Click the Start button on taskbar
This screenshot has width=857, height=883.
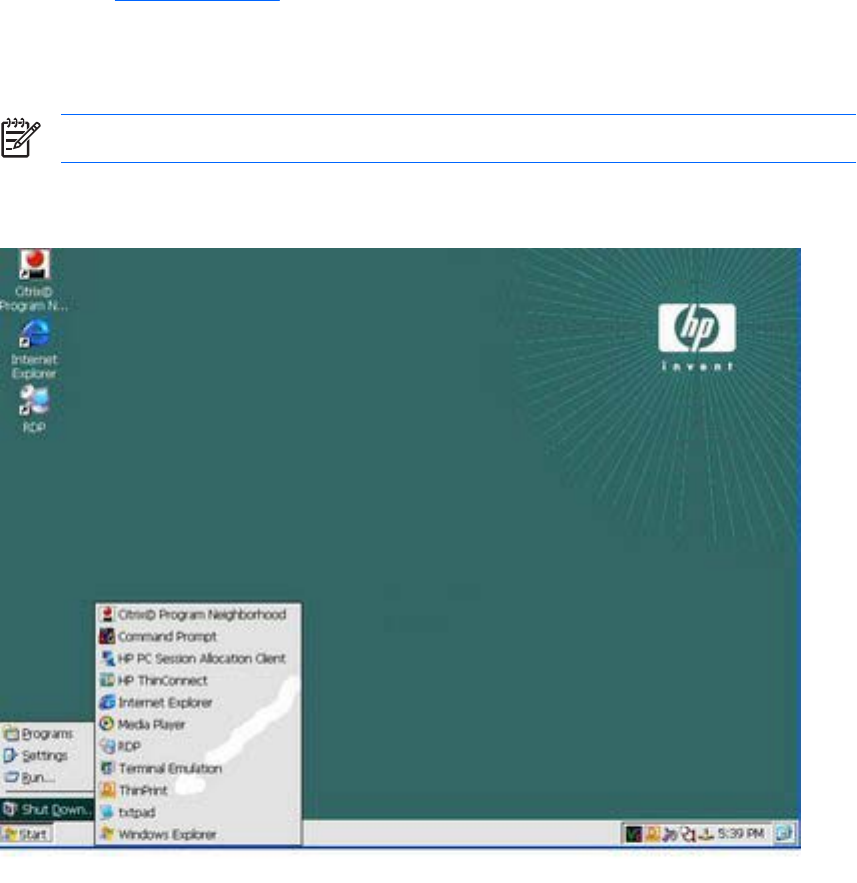click(x=26, y=834)
